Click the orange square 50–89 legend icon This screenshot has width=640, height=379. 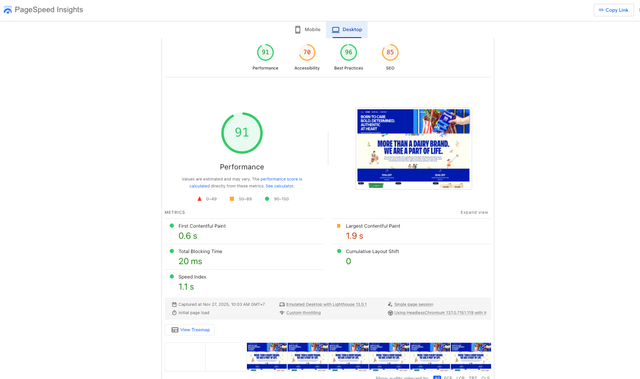coord(232,199)
